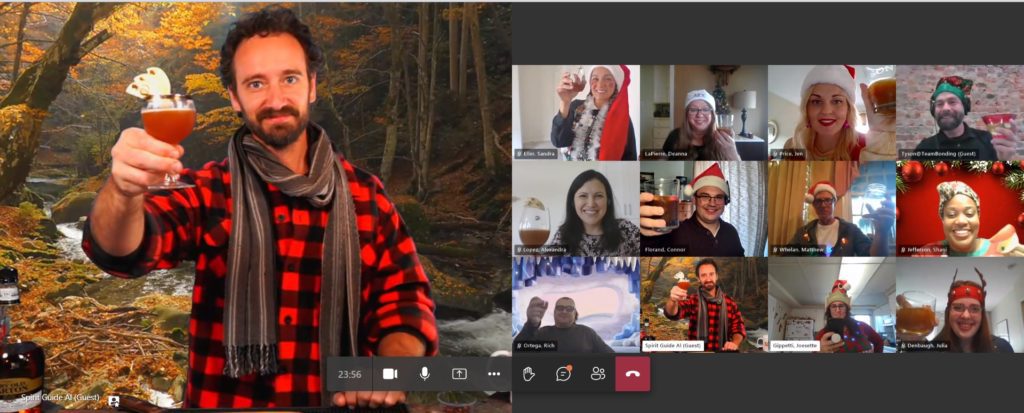Image resolution: width=1024 pixels, height=413 pixels.
Task: Click Ortega, Rich's video thumbnail
Action: pyautogui.click(x=574, y=304)
